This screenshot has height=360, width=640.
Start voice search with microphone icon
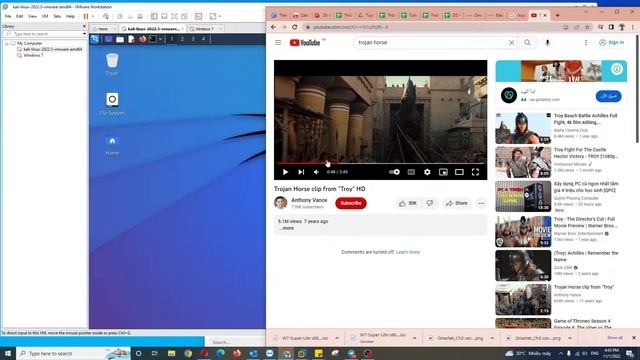tap(547, 42)
